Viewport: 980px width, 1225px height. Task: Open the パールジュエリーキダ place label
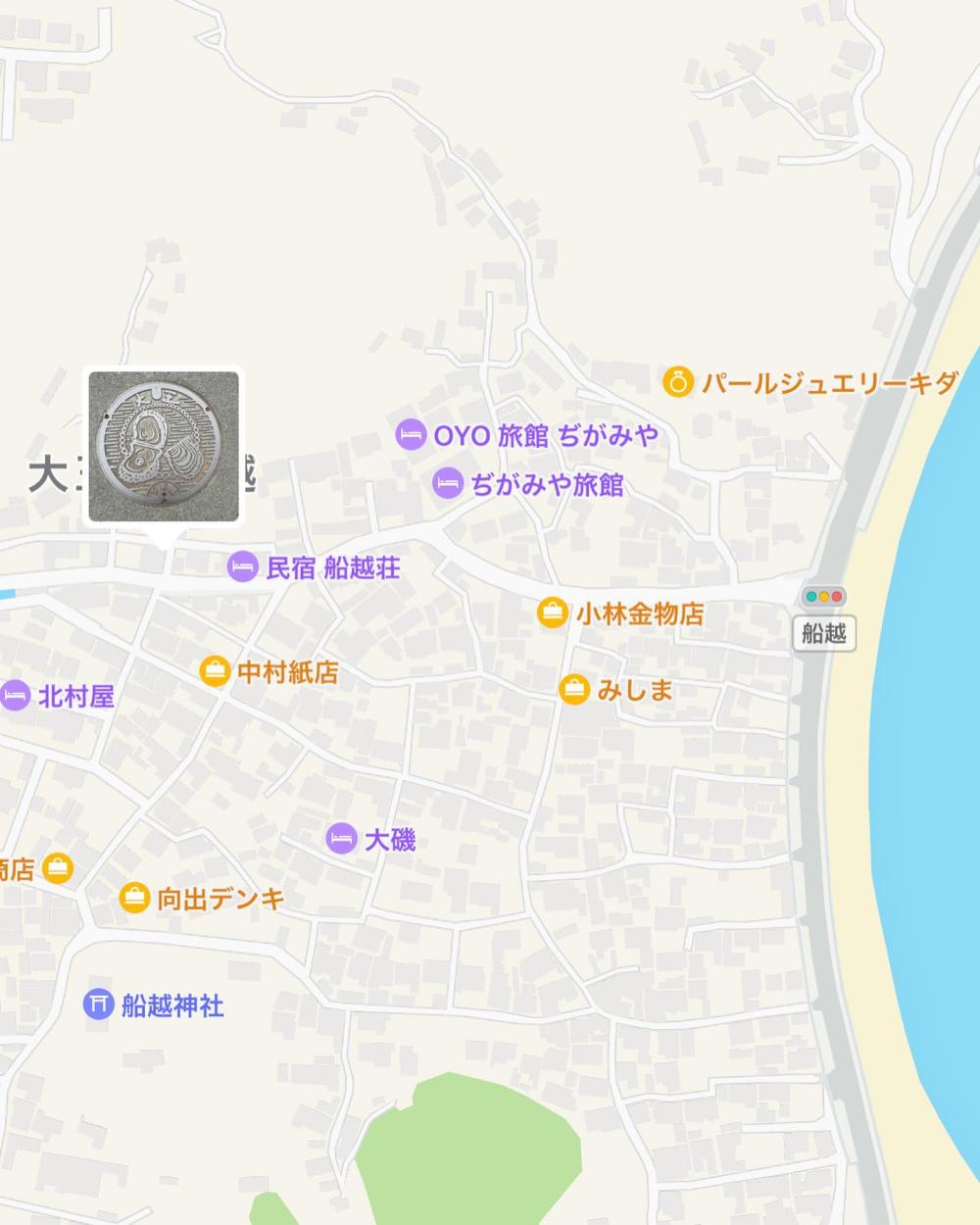click(x=828, y=383)
